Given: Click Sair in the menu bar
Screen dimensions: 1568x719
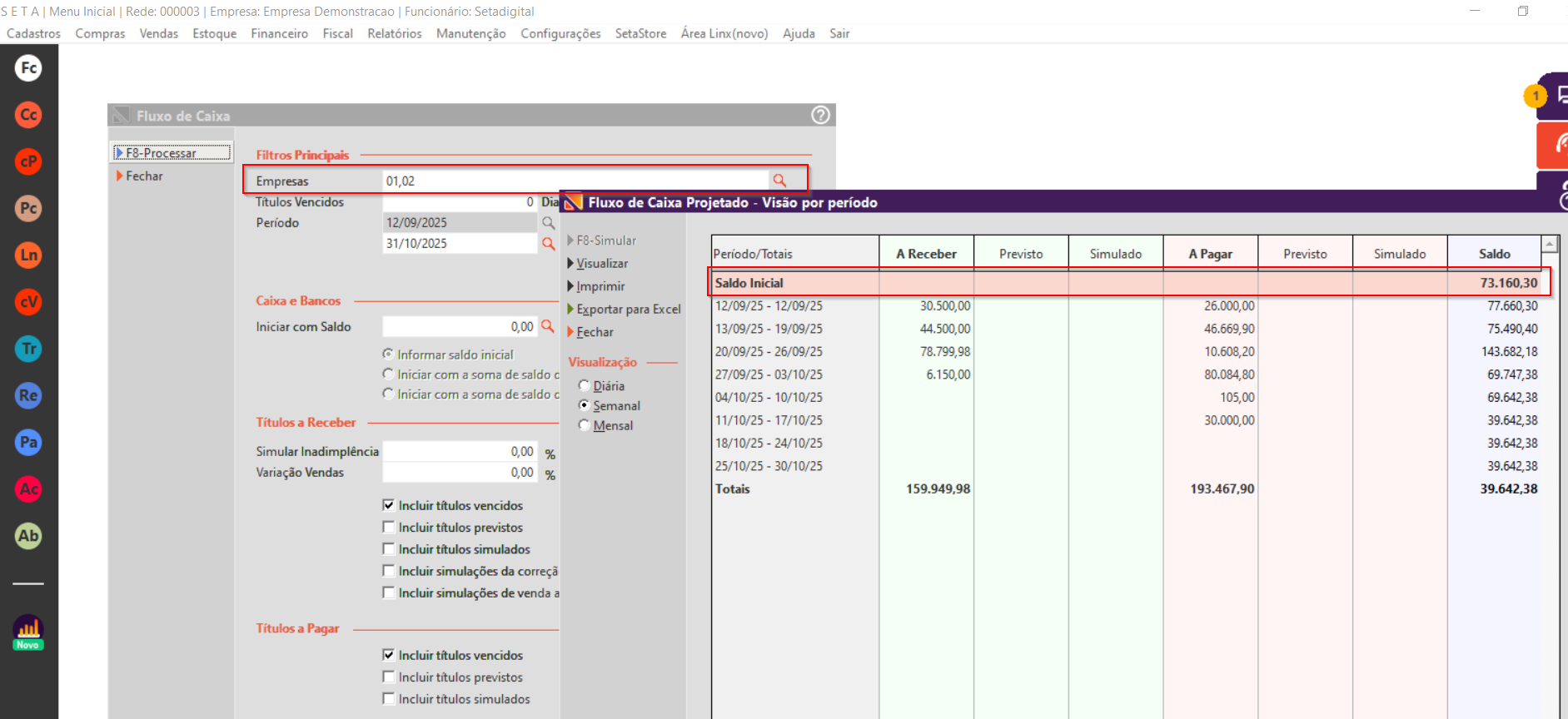Looking at the screenshot, I should pos(839,33).
